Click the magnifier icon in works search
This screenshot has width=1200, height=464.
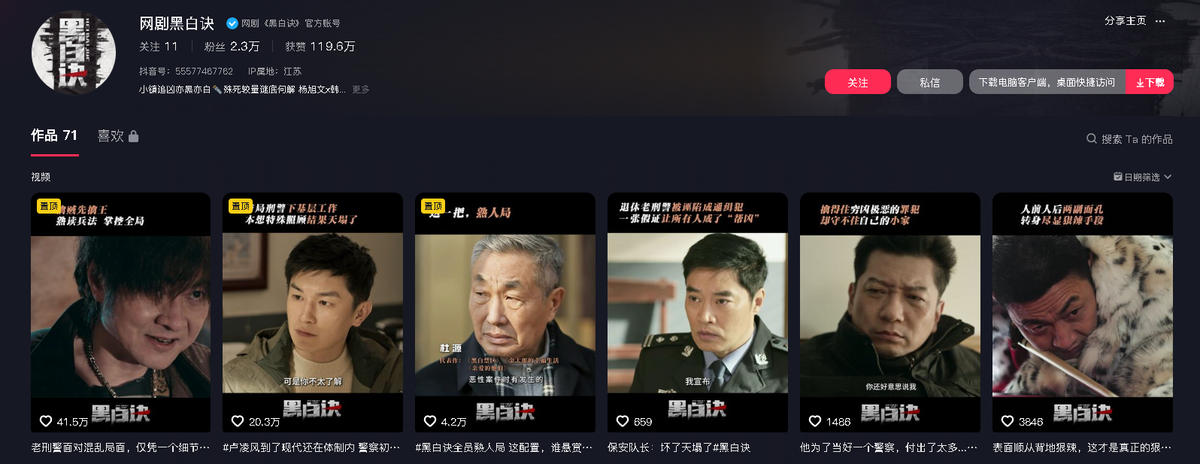pyautogui.click(x=1091, y=140)
